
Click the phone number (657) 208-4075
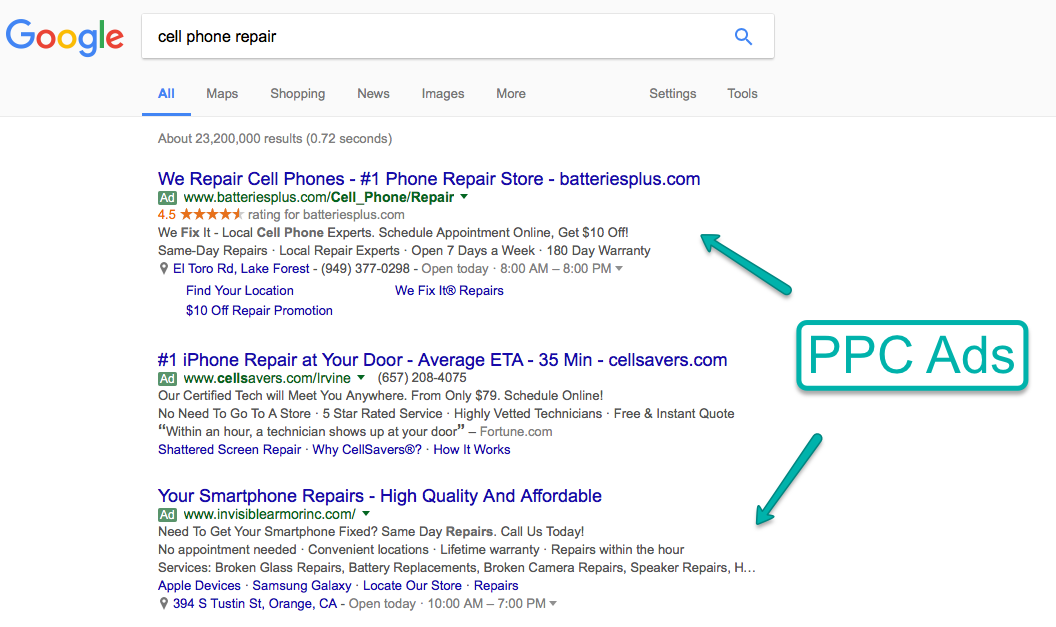(422, 377)
